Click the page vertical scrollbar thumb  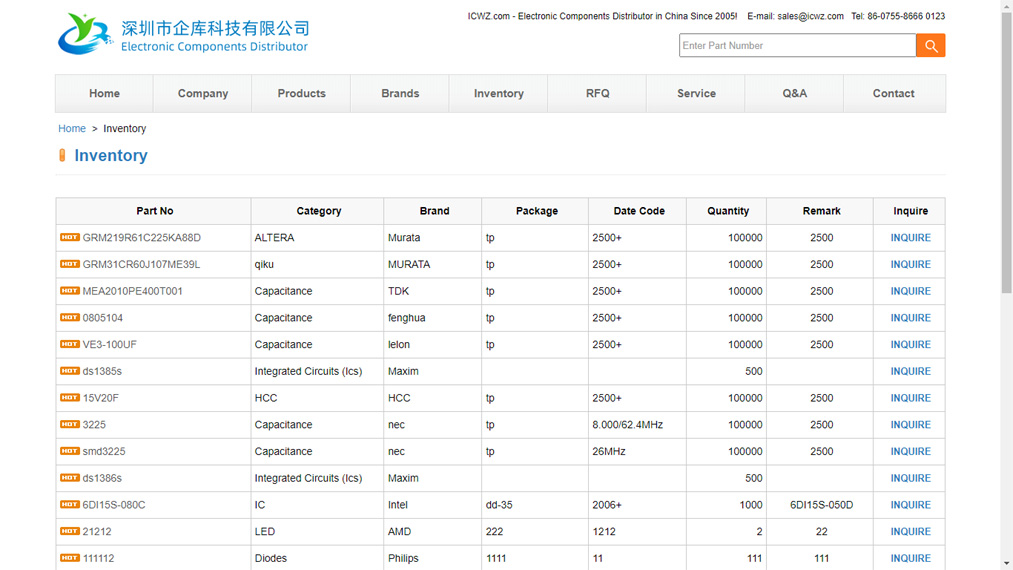point(1007,153)
